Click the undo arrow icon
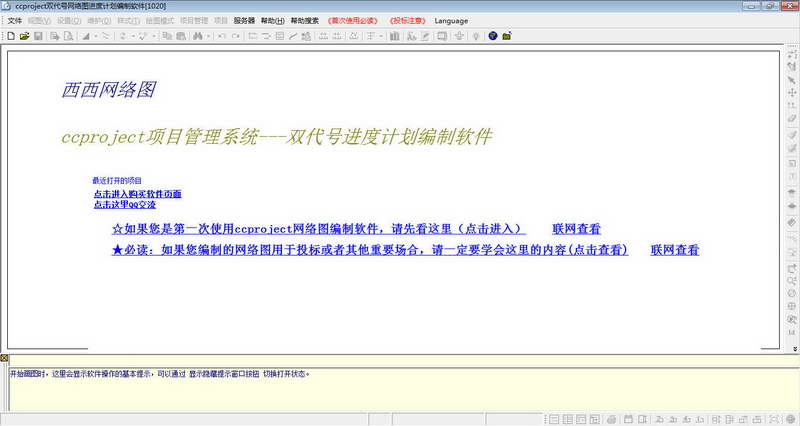The height and width of the screenshot is (426, 800). pos(222,36)
